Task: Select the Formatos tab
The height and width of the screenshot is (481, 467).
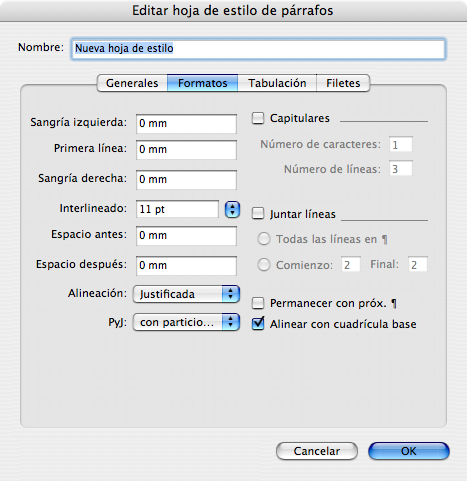Action: coord(203,83)
